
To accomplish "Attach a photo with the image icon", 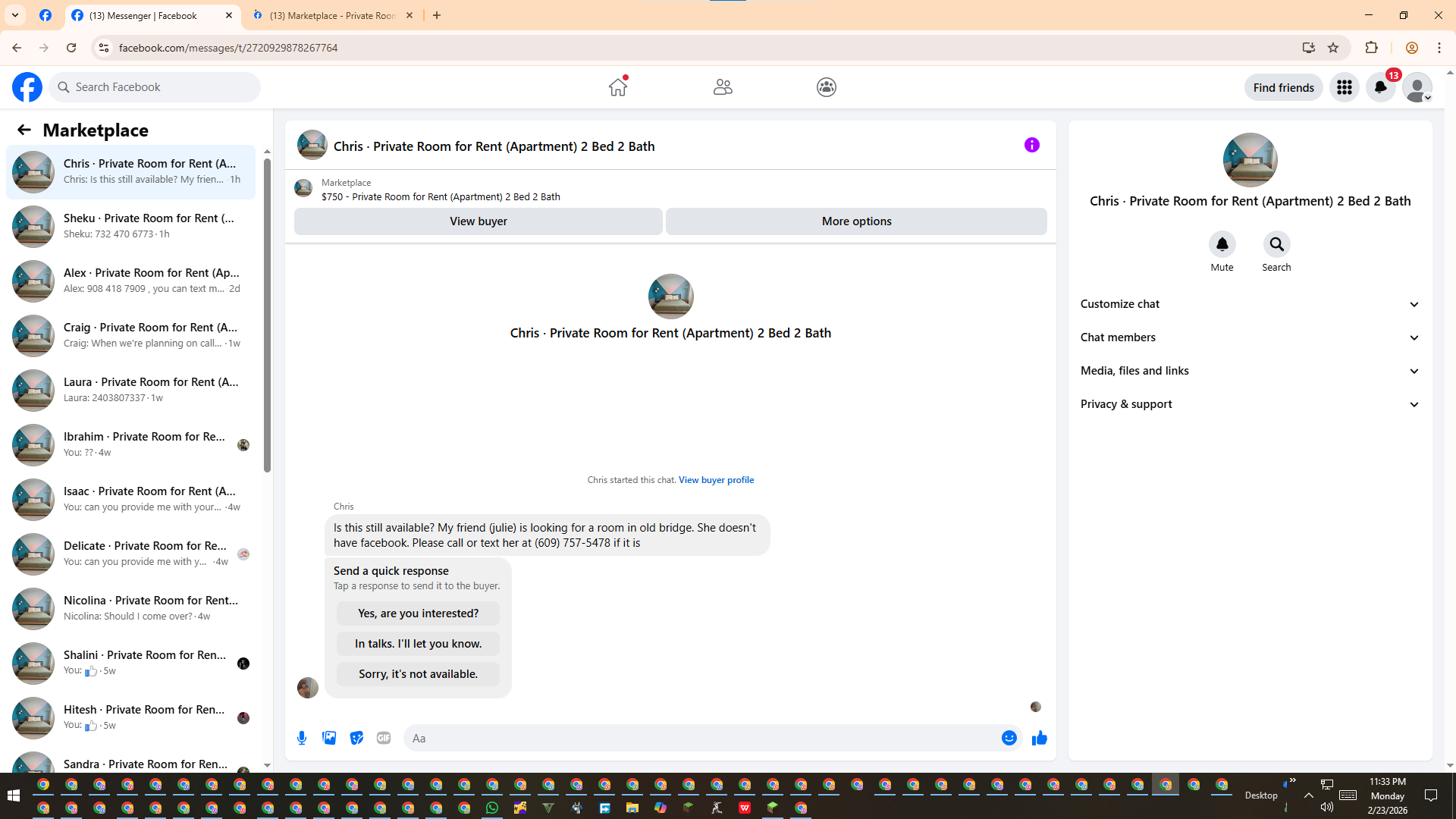I will click(x=329, y=738).
